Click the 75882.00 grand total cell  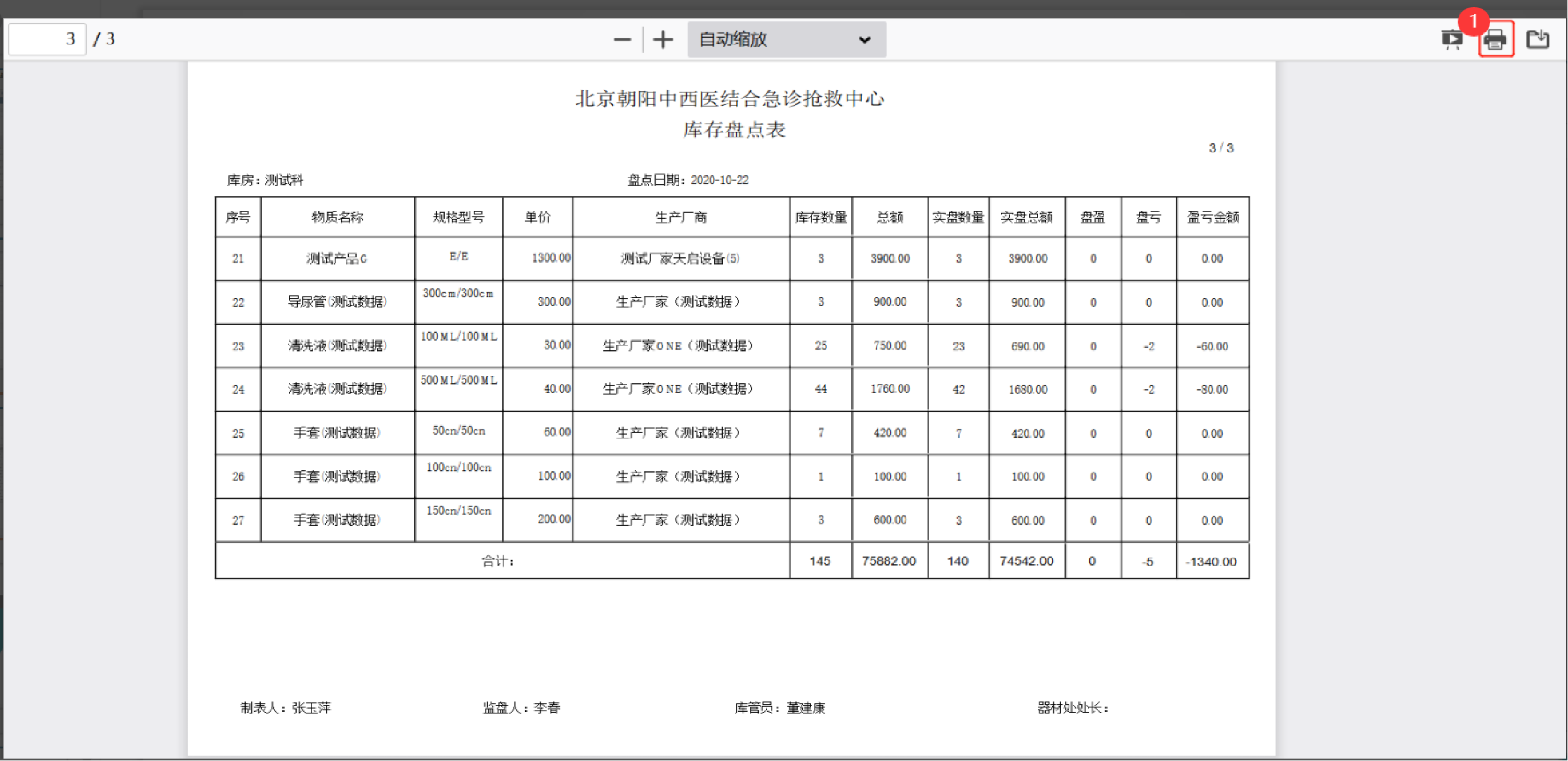tap(889, 561)
